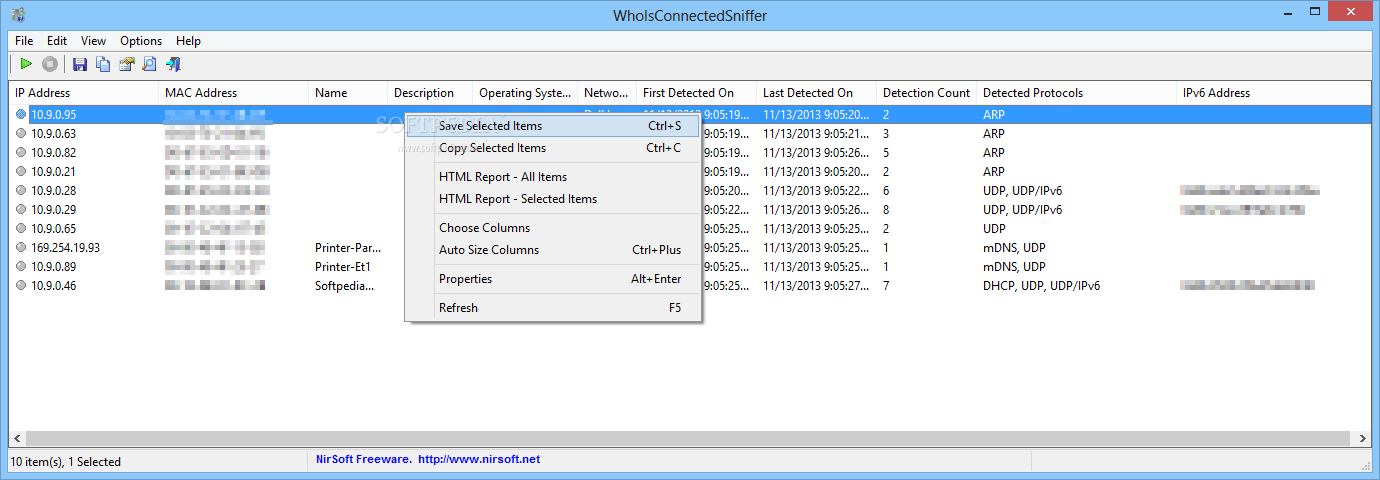
Task: Click the status circle icon of 10.9.0.63
Action: (21, 134)
